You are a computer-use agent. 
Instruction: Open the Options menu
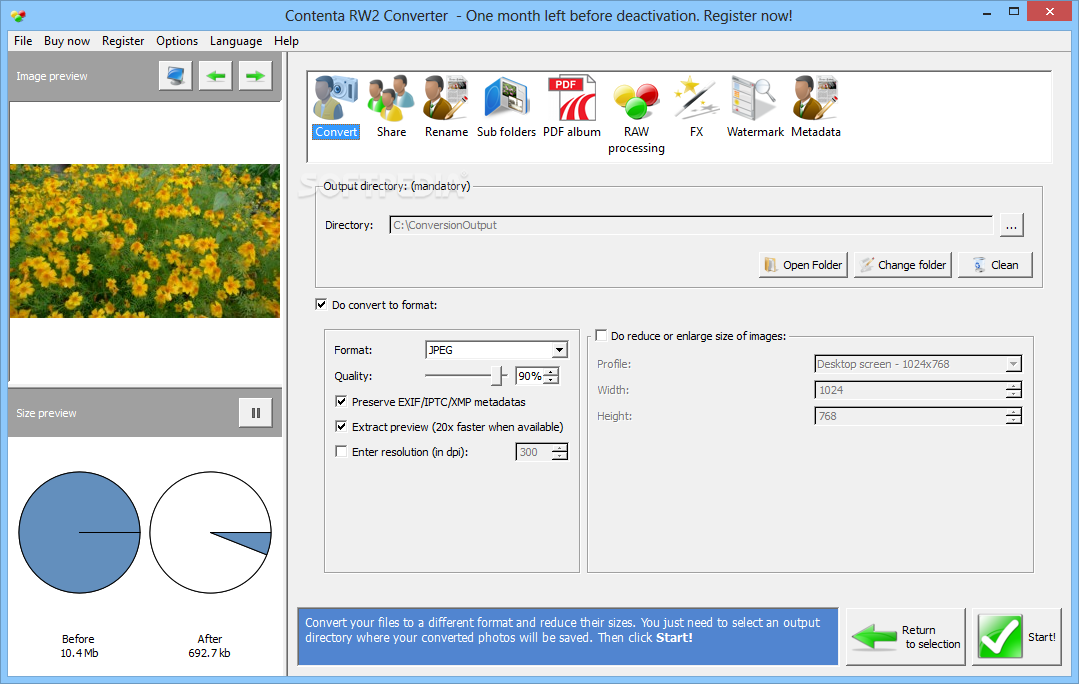pos(177,41)
